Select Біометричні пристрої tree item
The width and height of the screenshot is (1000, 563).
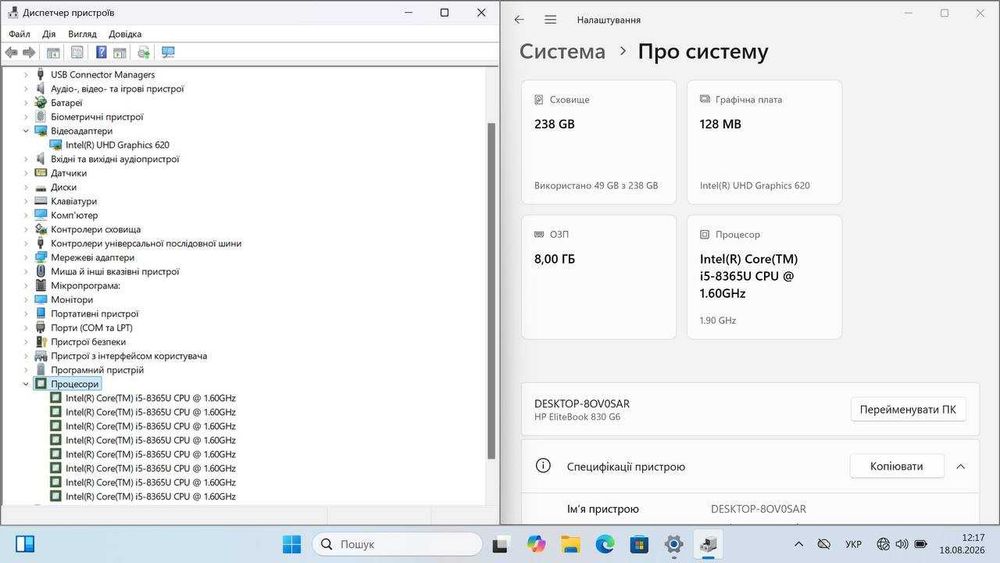tap(97, 117)
